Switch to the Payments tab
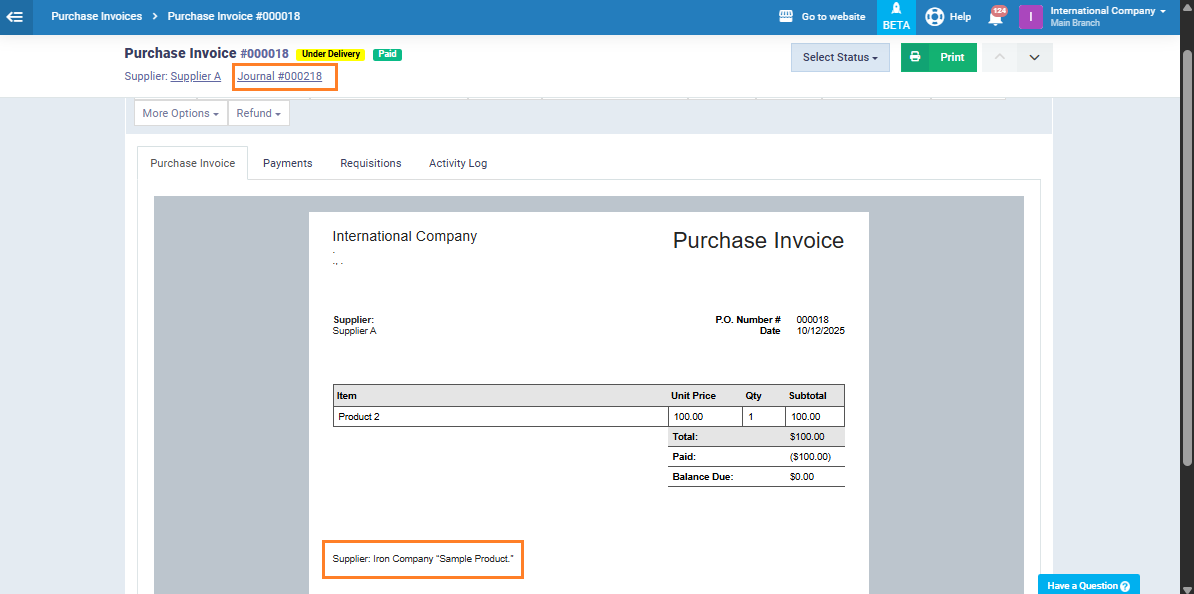The image size is (1194, 594). [287, 163]
